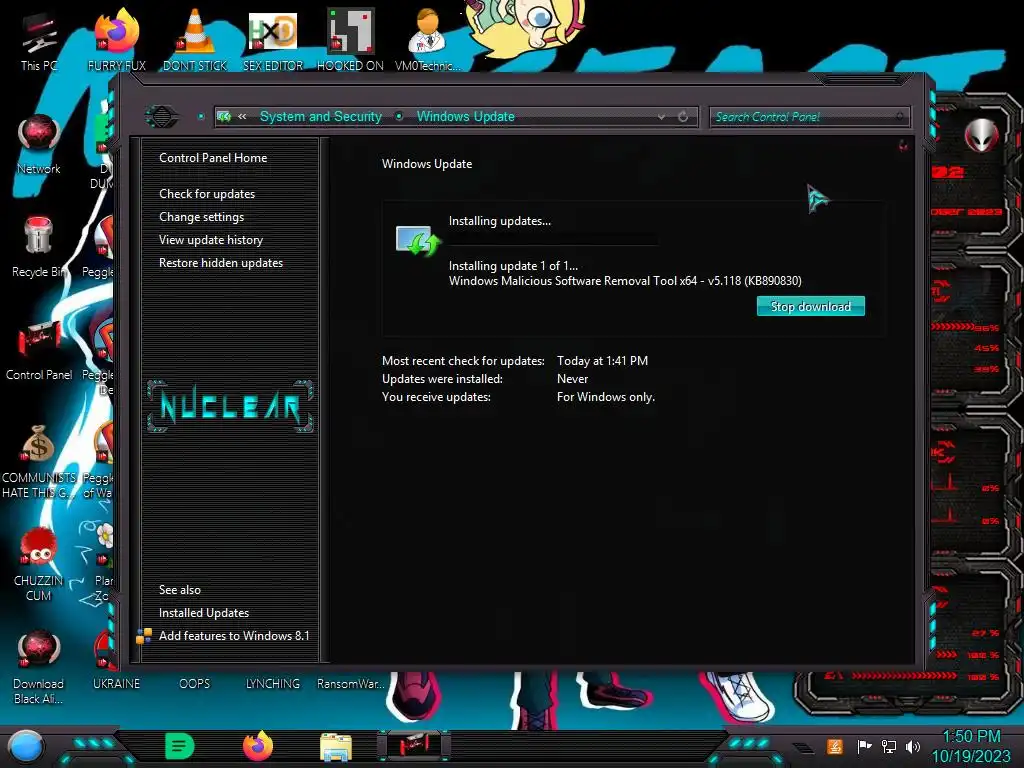Open the Control Panel desktop shortcut
This screenshot has height=768, width=1024.
click(39, 350)
